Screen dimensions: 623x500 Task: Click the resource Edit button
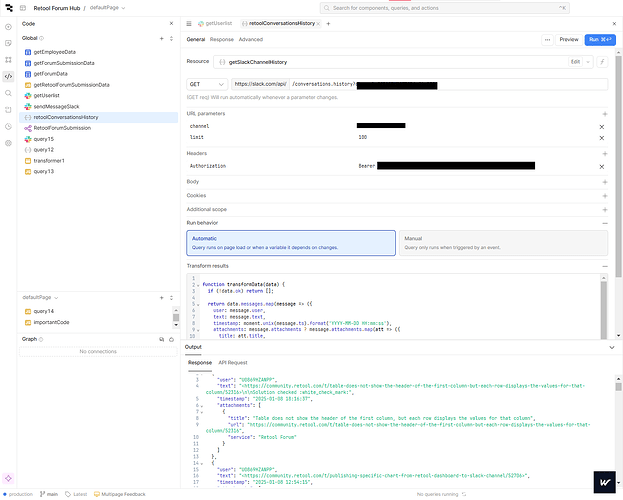pos(575,62)
